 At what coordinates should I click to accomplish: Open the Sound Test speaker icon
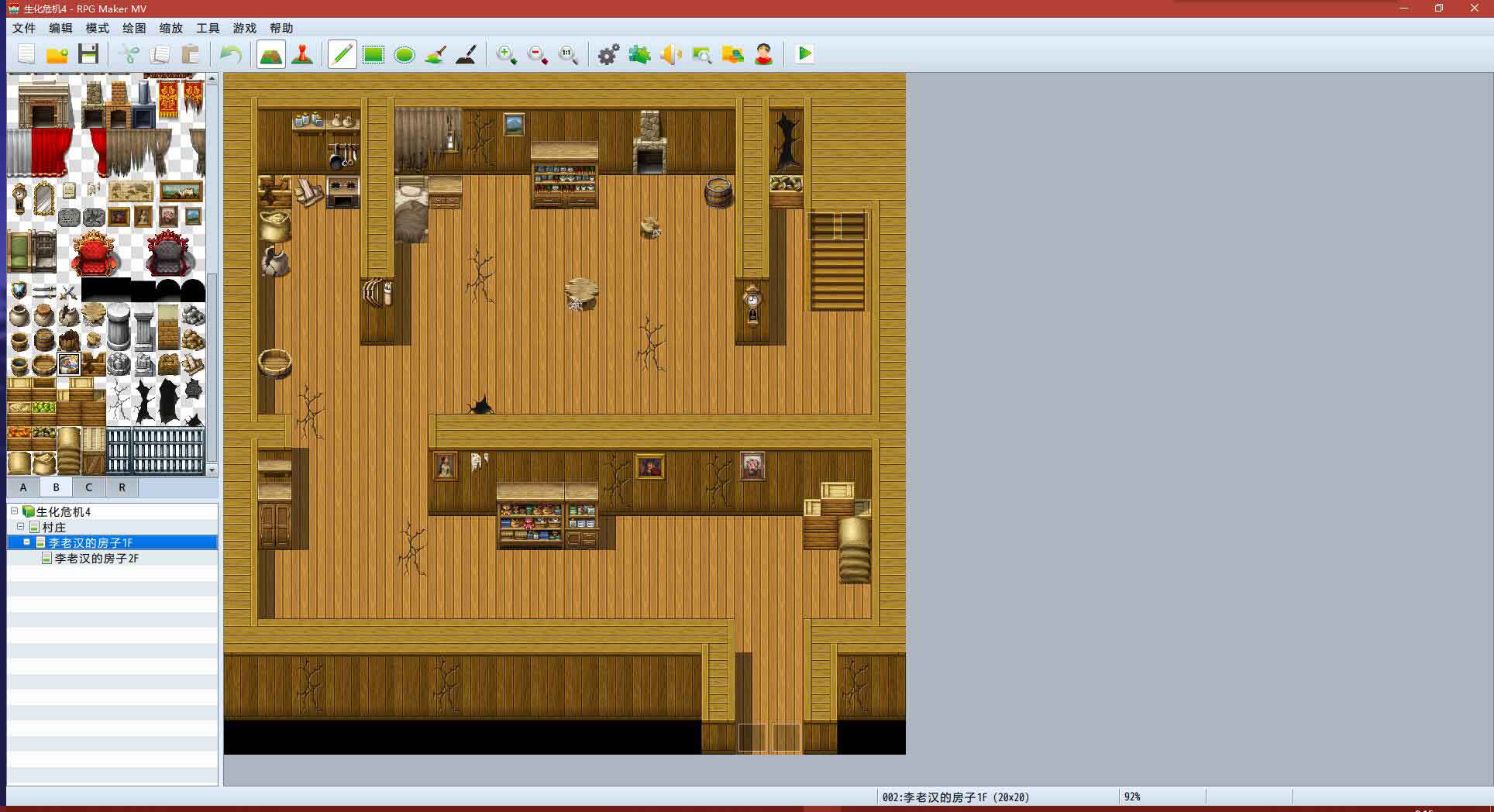click(670, 54)
